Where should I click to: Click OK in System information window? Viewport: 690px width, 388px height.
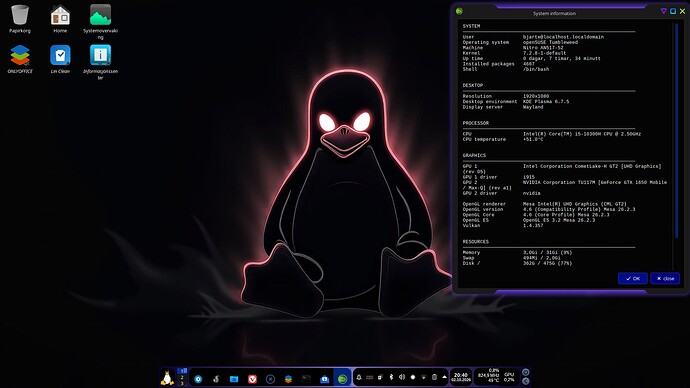(x=632, y=278)
